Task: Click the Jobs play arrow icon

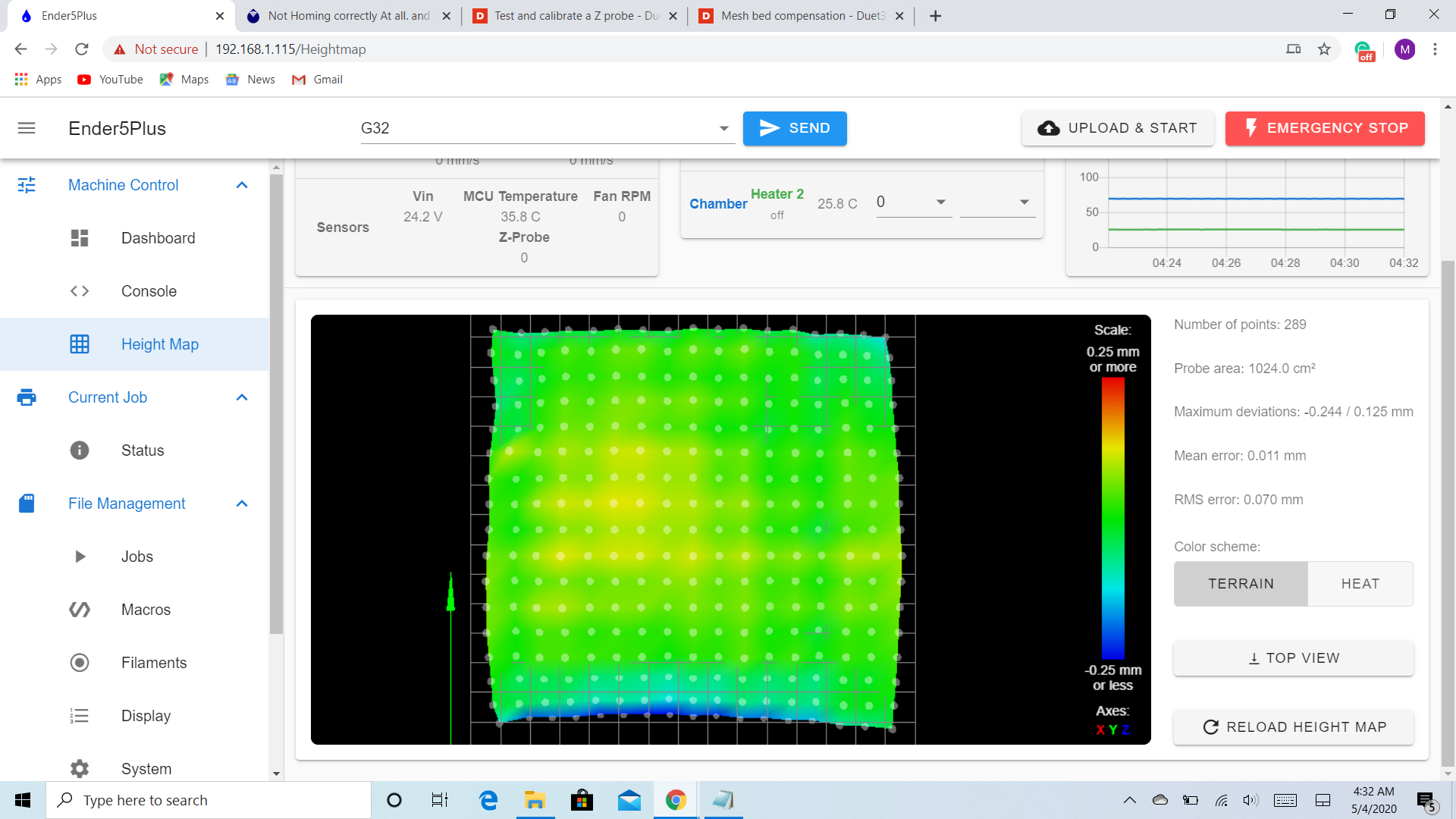Action: [80, 557]
